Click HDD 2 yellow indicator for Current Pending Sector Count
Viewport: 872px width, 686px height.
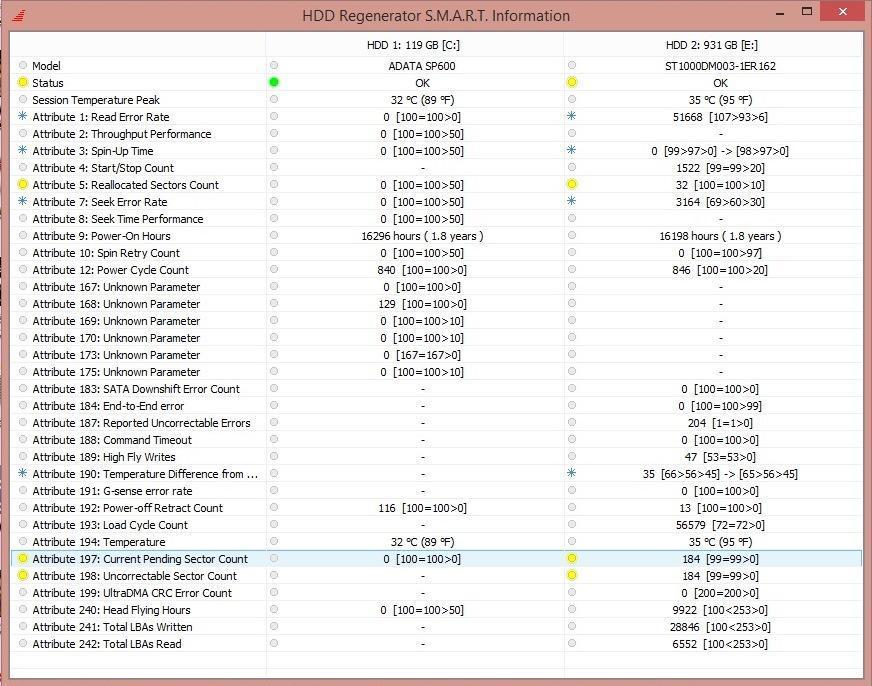(572, 559)
